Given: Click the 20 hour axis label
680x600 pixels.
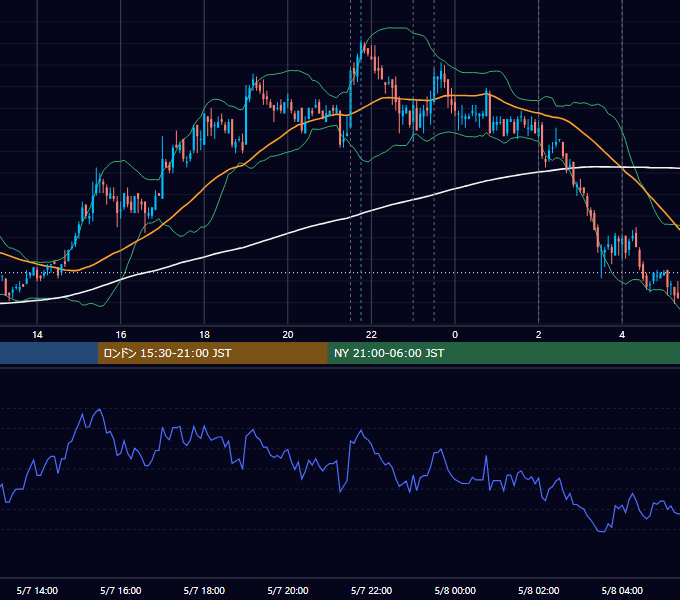Looking at the screenshot, I should coord(288,335).
